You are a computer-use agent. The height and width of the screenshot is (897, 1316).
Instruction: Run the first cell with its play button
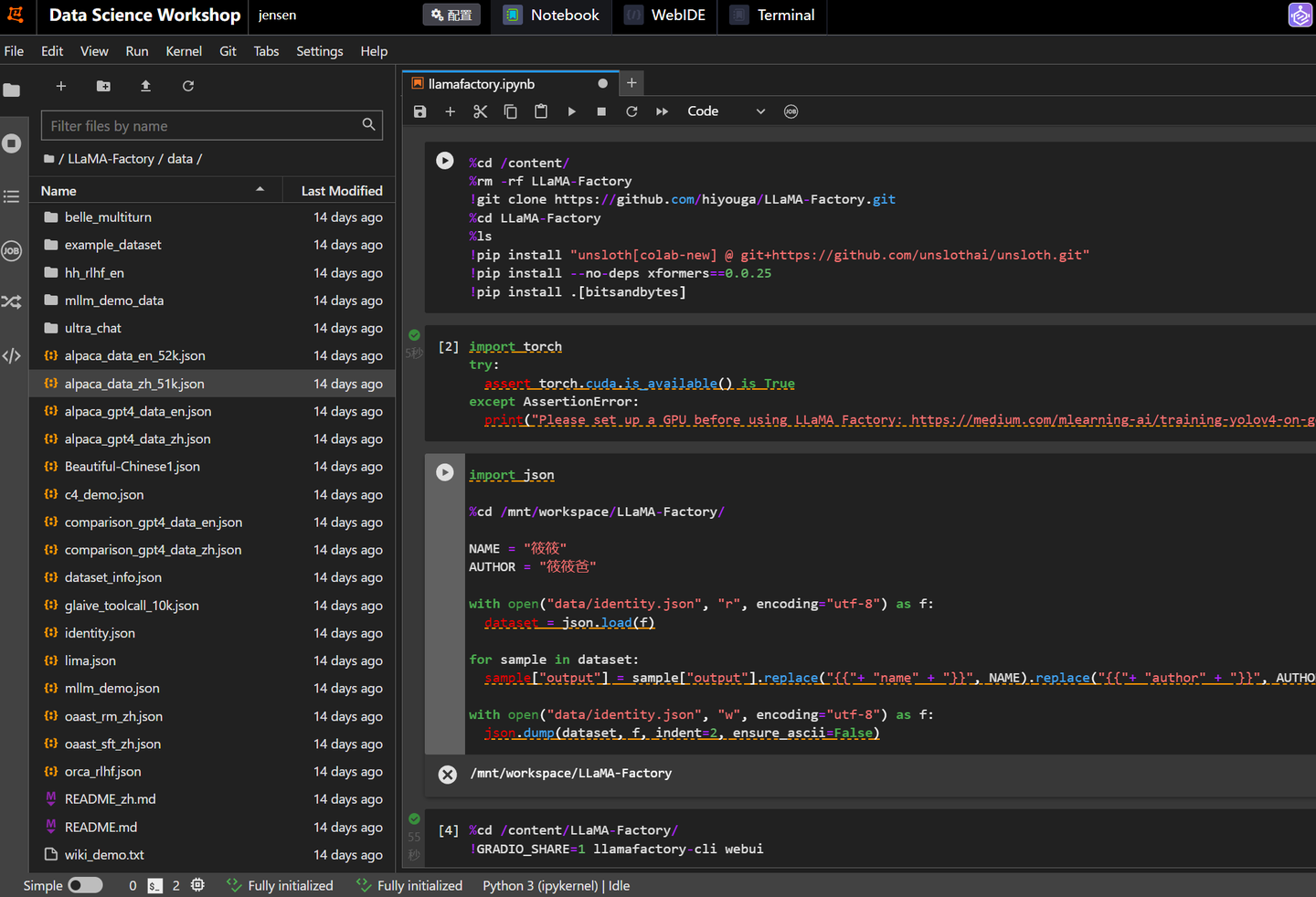[445, 161]
